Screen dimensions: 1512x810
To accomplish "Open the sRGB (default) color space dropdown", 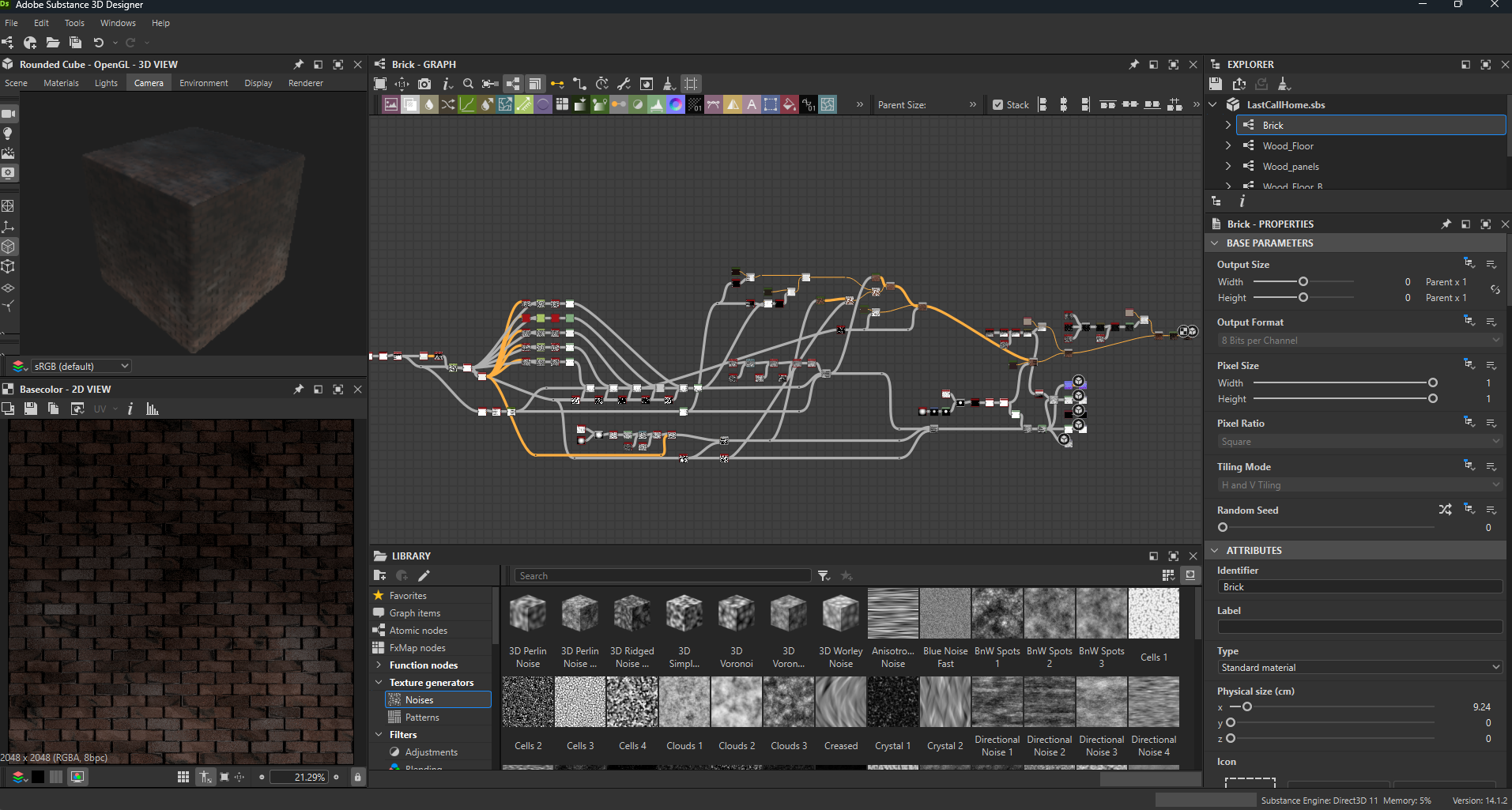I will (81, 366).
